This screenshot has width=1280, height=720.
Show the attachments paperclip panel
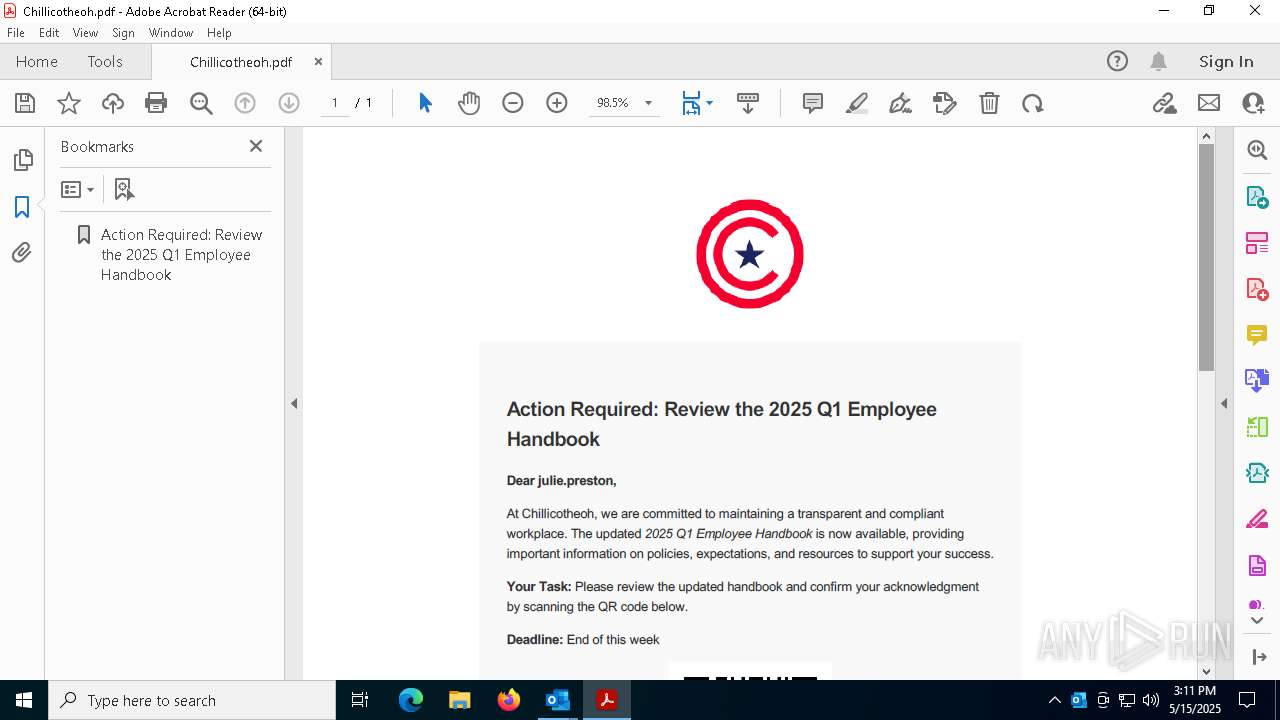22,253
